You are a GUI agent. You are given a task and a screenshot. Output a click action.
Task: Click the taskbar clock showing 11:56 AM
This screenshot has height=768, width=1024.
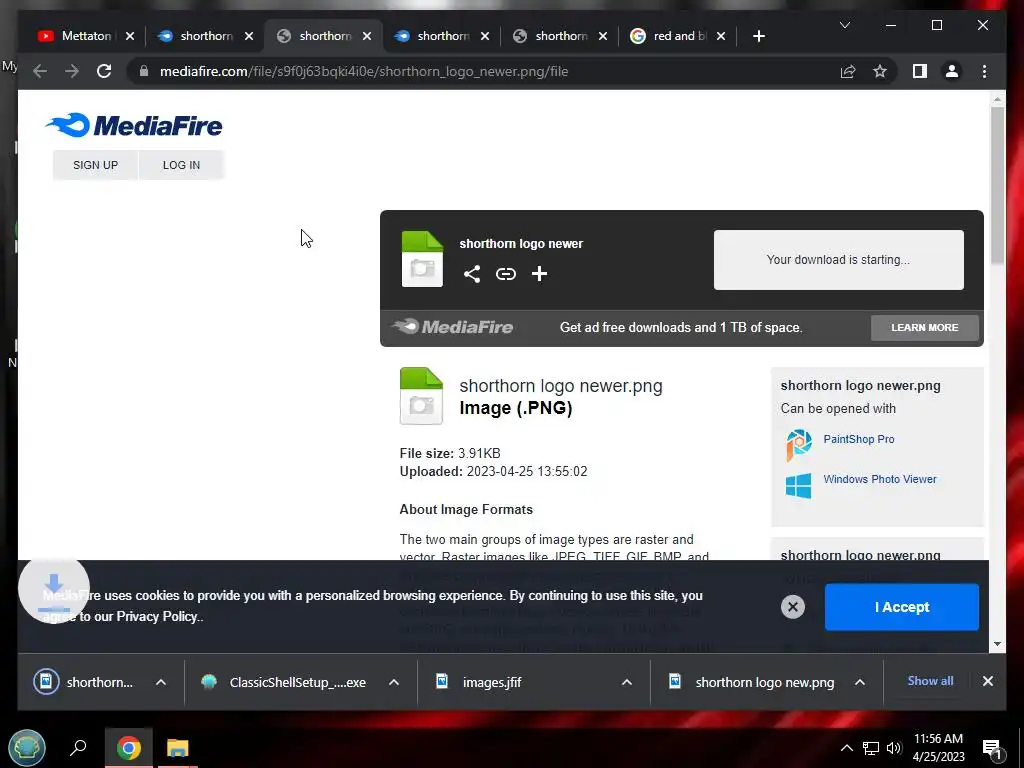pos(938,747)
